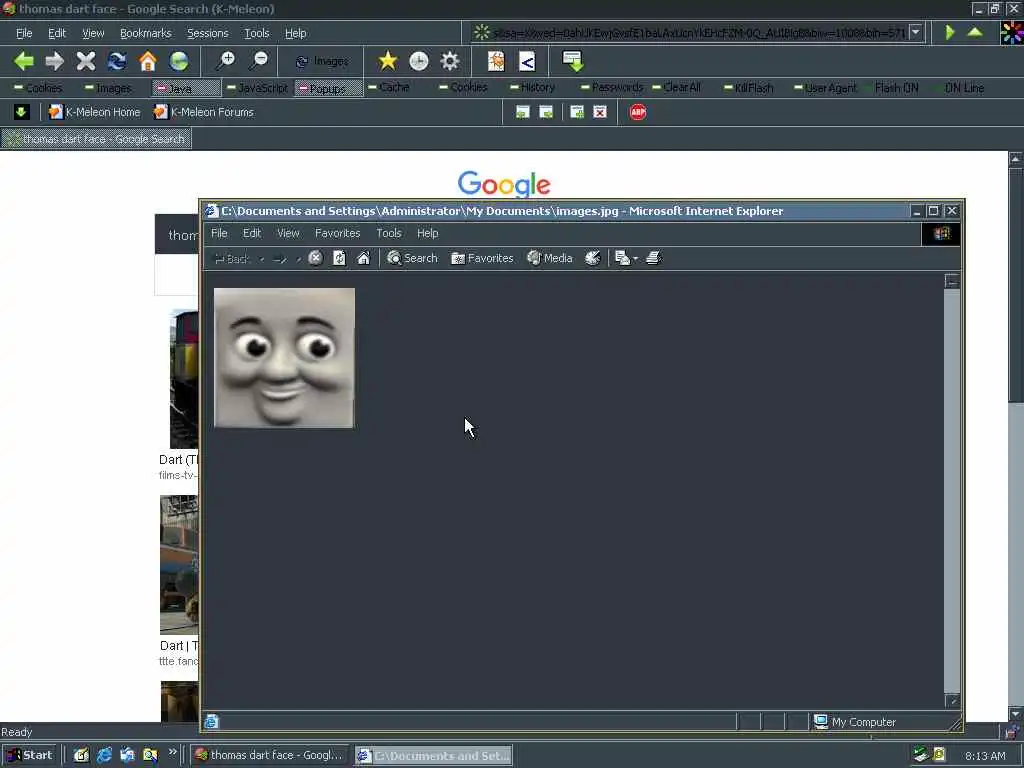The image size is (1024, 768).
Task: Expand hidden Quick Launch icons chevron
Action: tap(172, 752)
